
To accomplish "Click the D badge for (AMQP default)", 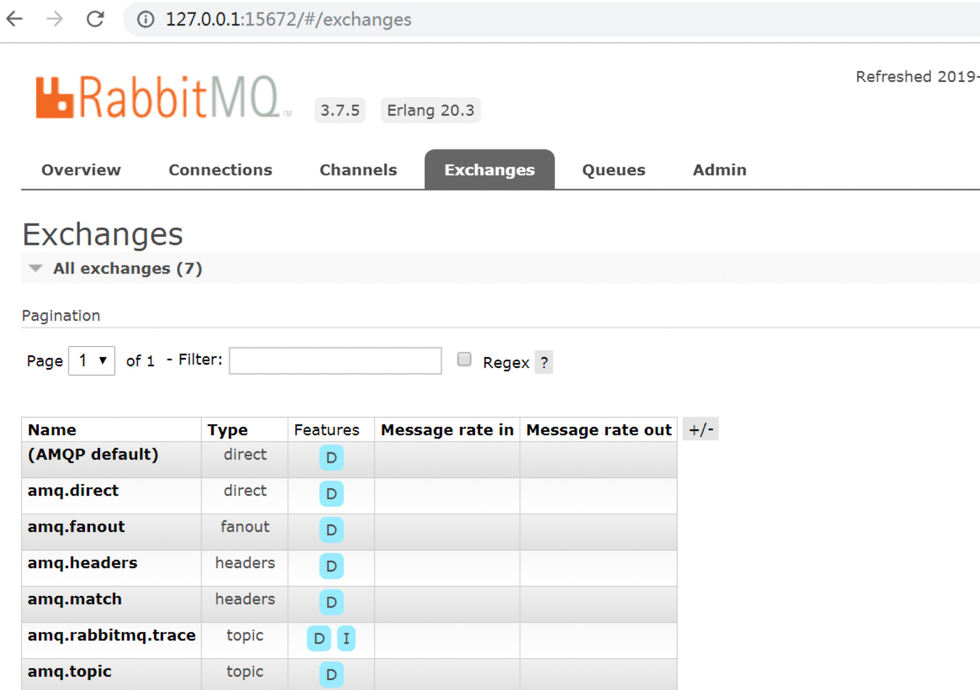I will click(x=331, y=458).
